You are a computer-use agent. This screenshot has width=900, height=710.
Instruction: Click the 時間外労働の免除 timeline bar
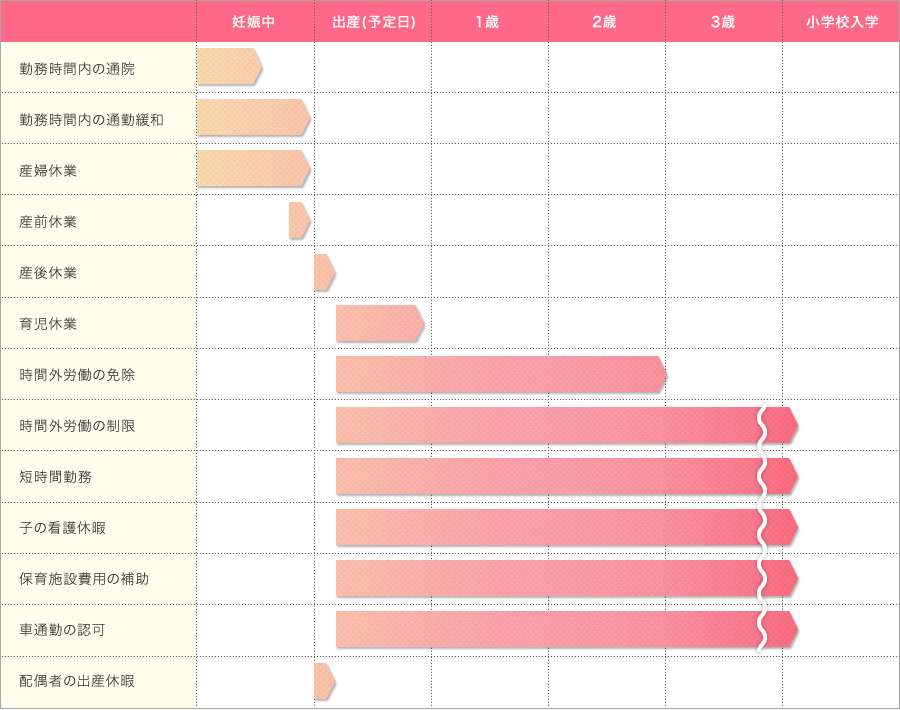click(x=502, y=374)
